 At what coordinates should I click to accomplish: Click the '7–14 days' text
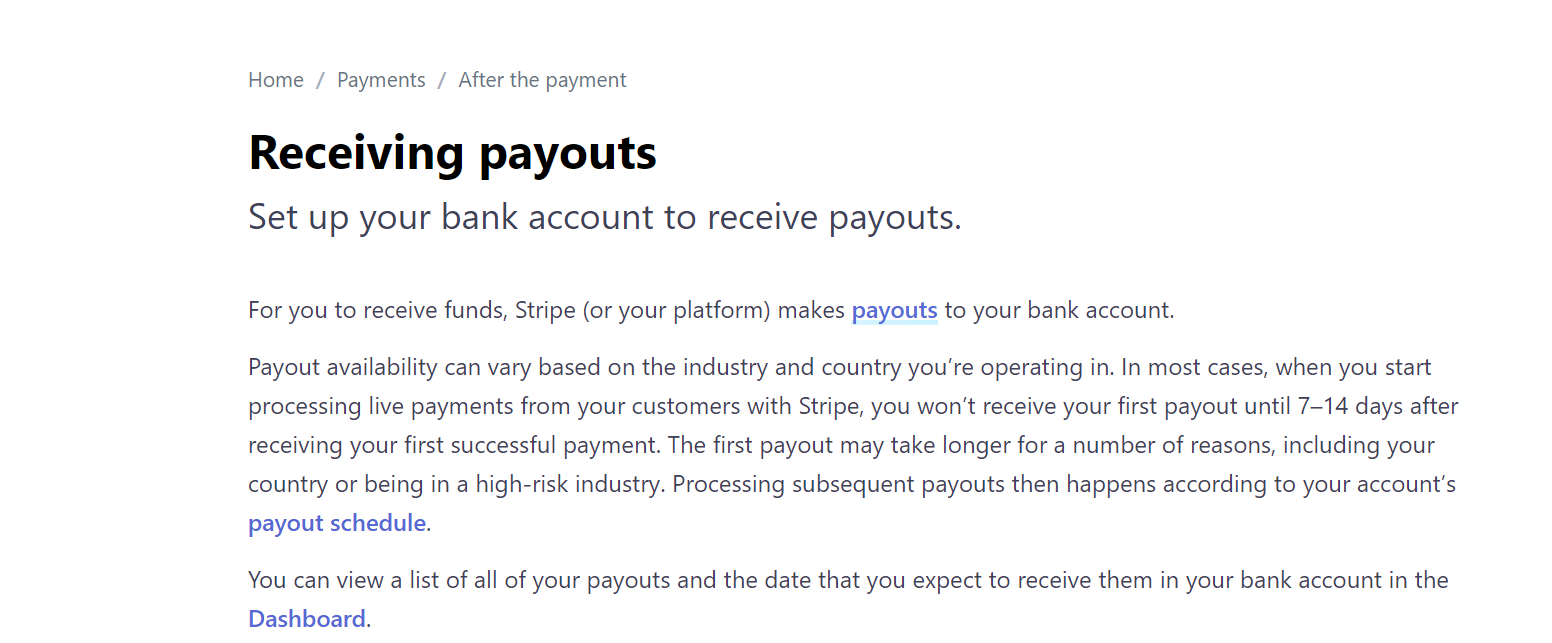[1367, 406]
